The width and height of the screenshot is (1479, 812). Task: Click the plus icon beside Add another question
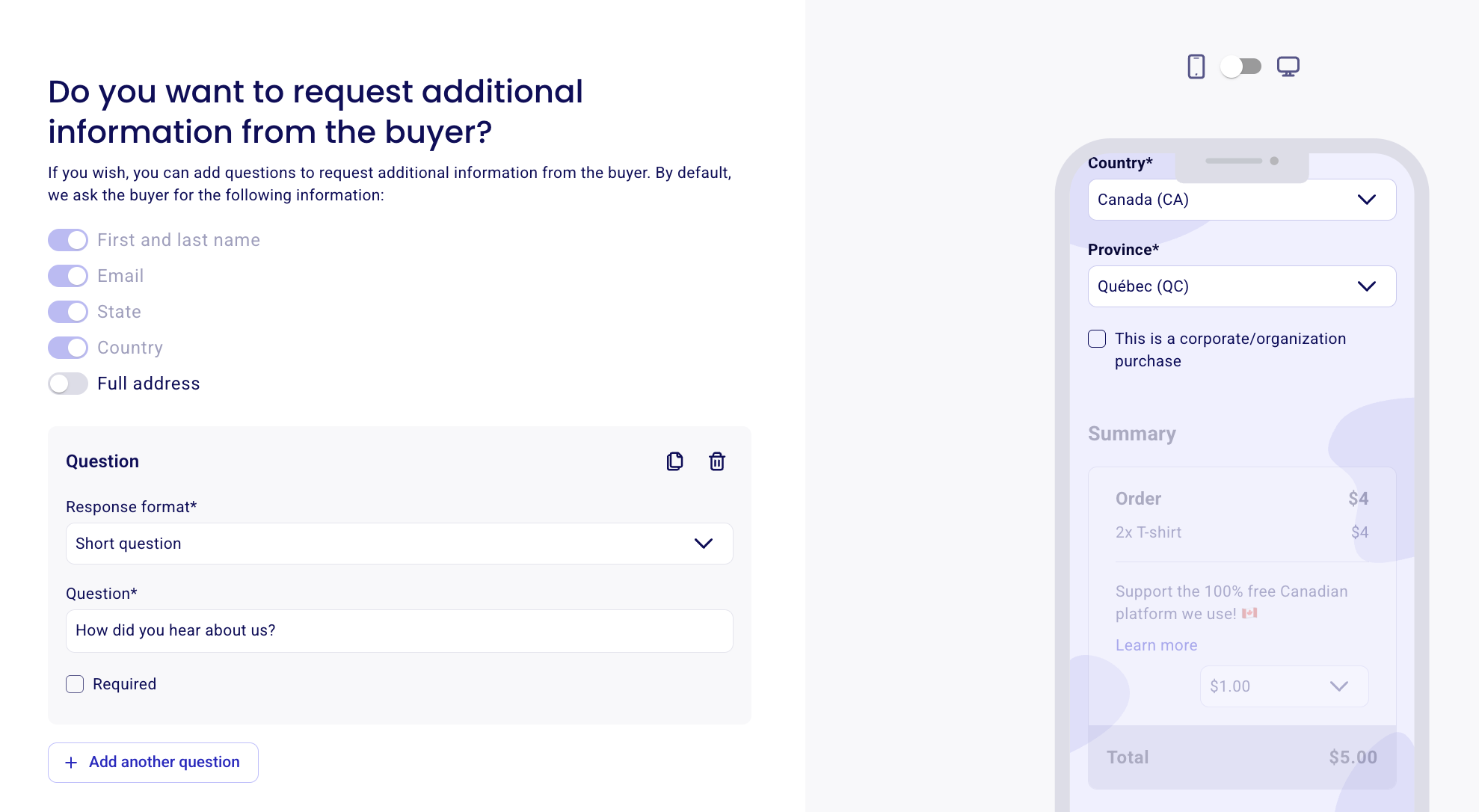(71, 763)
